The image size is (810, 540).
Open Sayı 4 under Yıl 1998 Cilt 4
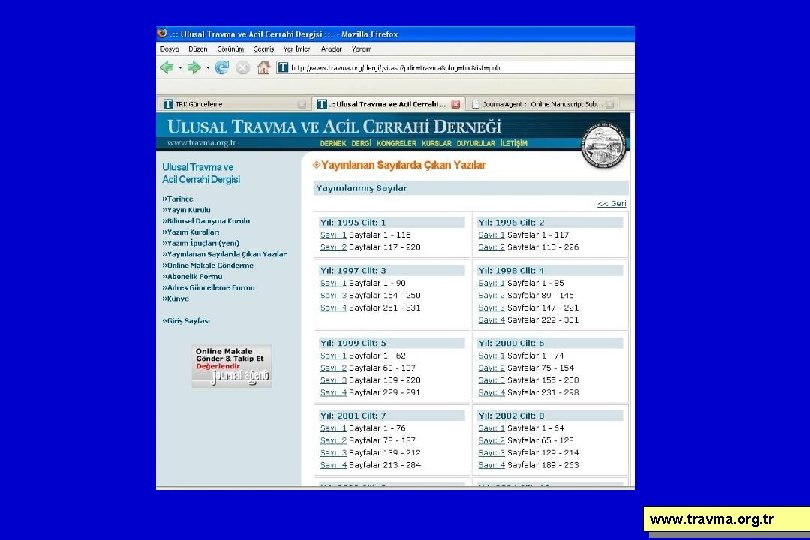(491, 320)
